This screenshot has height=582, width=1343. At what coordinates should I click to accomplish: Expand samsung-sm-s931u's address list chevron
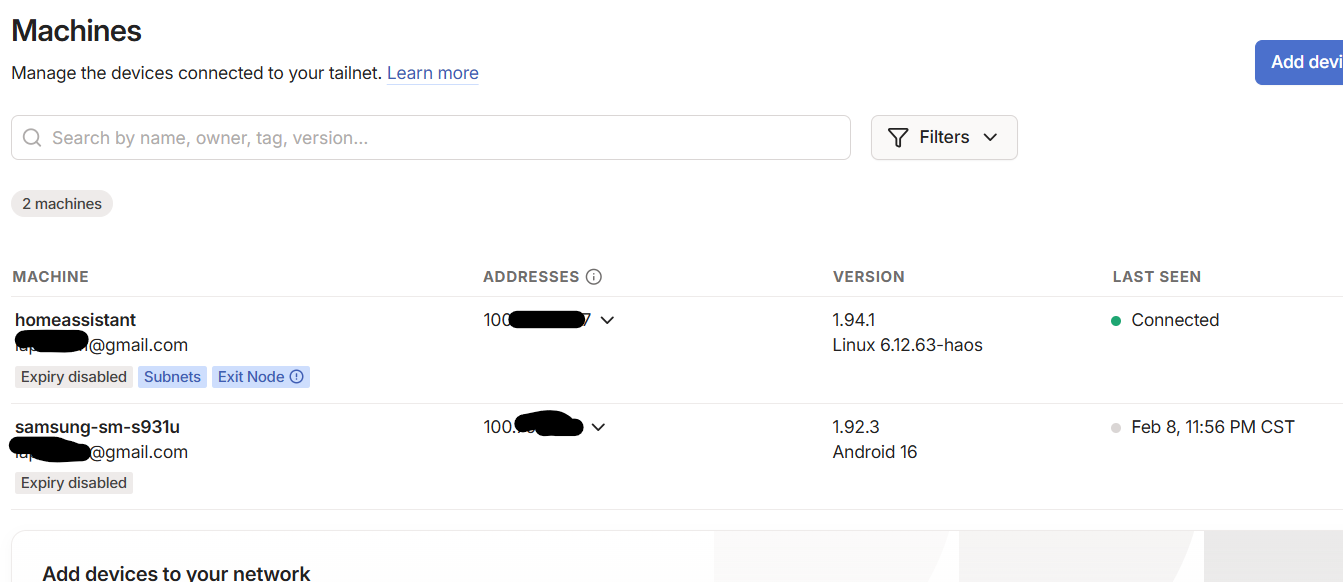(598, 428)
